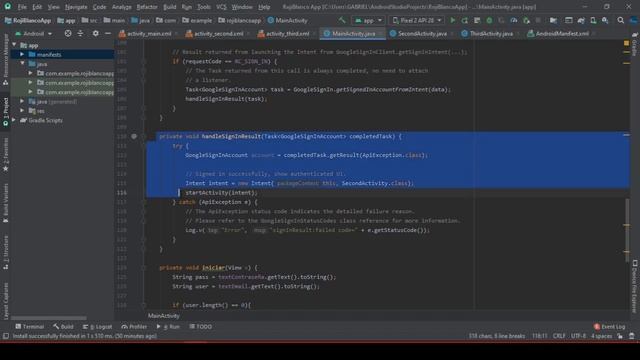Open the Build tool window at bottom
The image size is (640, 360).
[63, 327]
